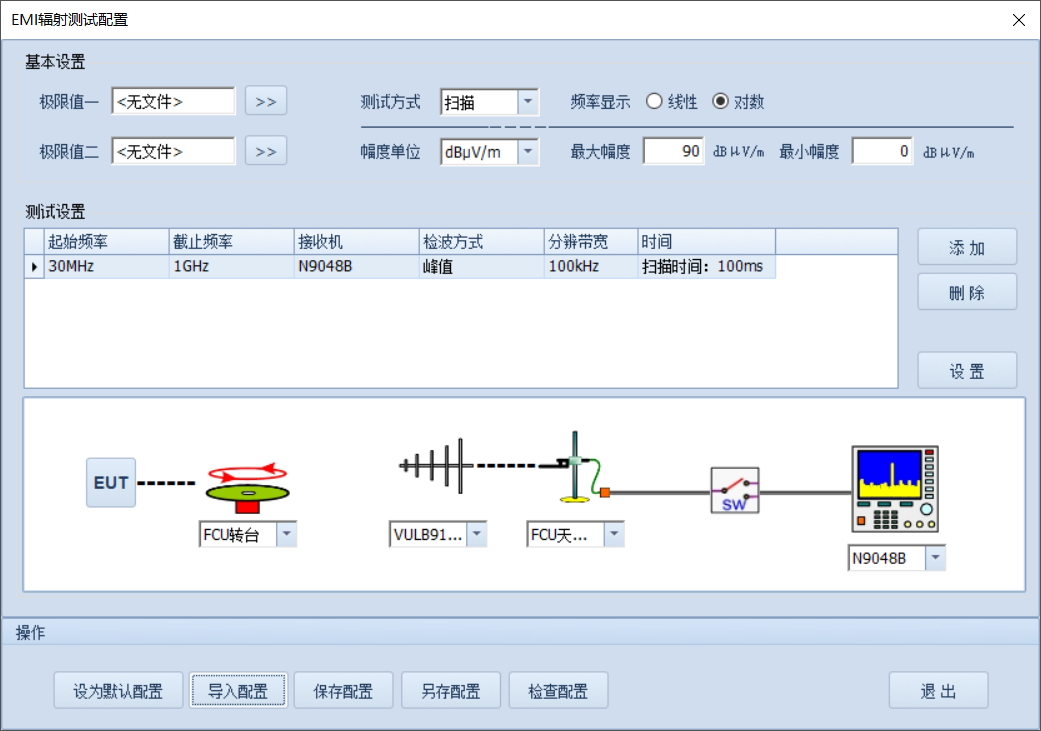Click the EUT device icon
This screenshot has width=1041, height=731.
pos(110,483)
